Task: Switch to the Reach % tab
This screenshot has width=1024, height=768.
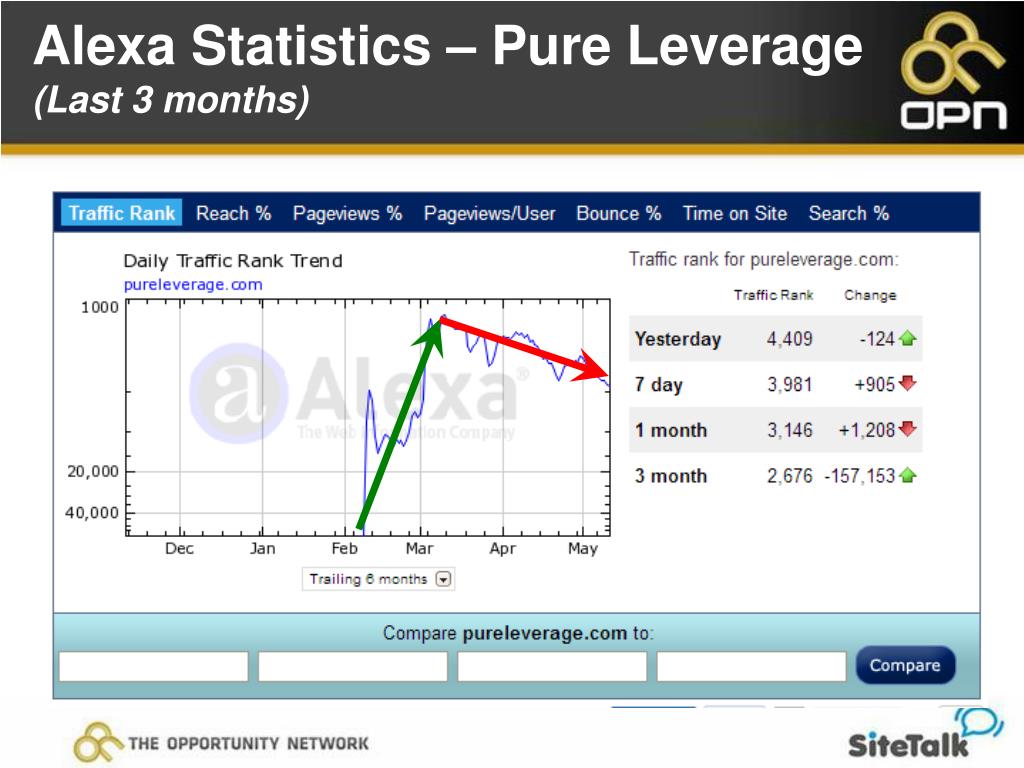Action: (x=234, y=214)
